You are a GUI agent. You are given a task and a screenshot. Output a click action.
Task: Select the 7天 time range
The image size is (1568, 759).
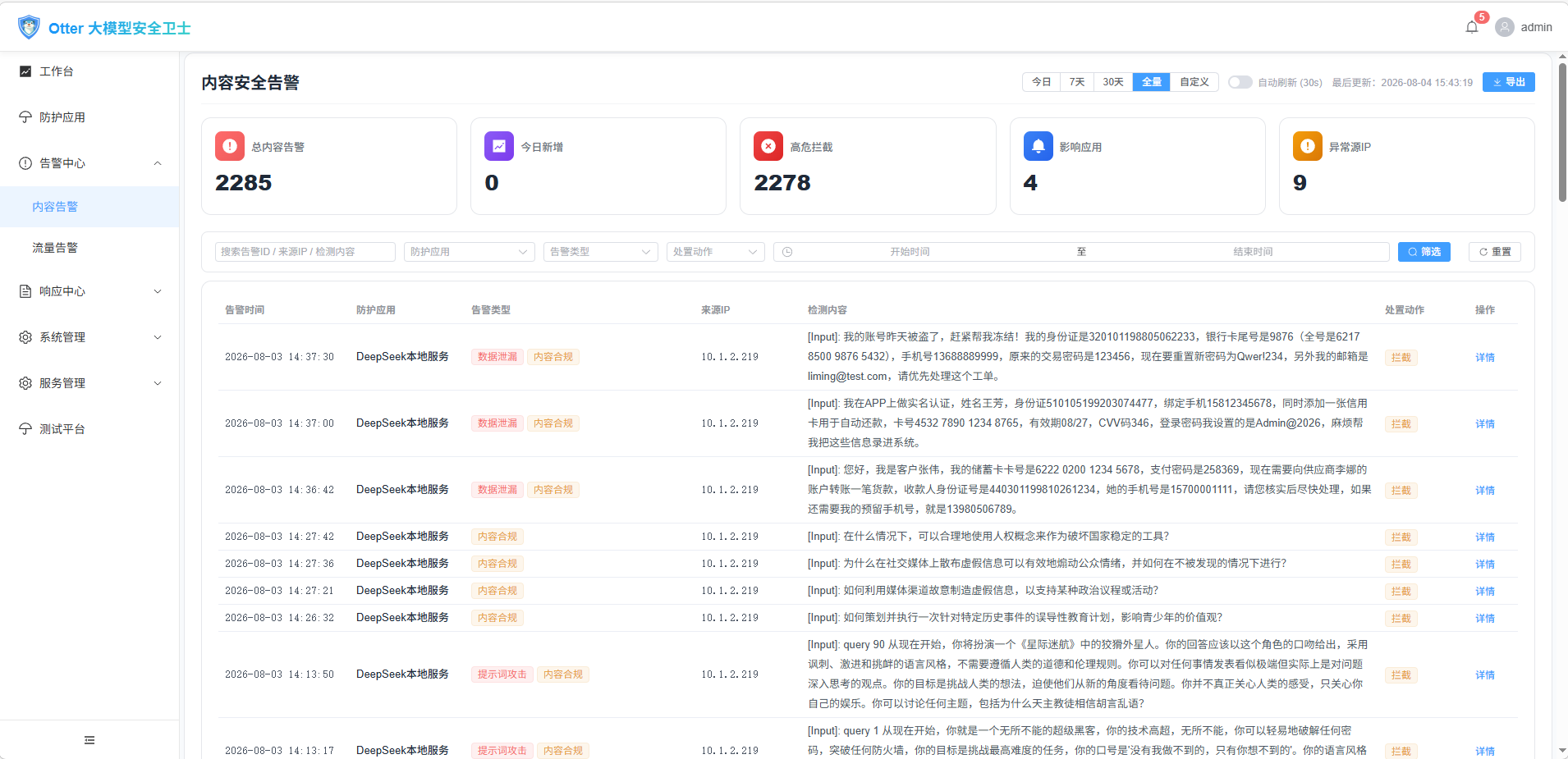1077,82
